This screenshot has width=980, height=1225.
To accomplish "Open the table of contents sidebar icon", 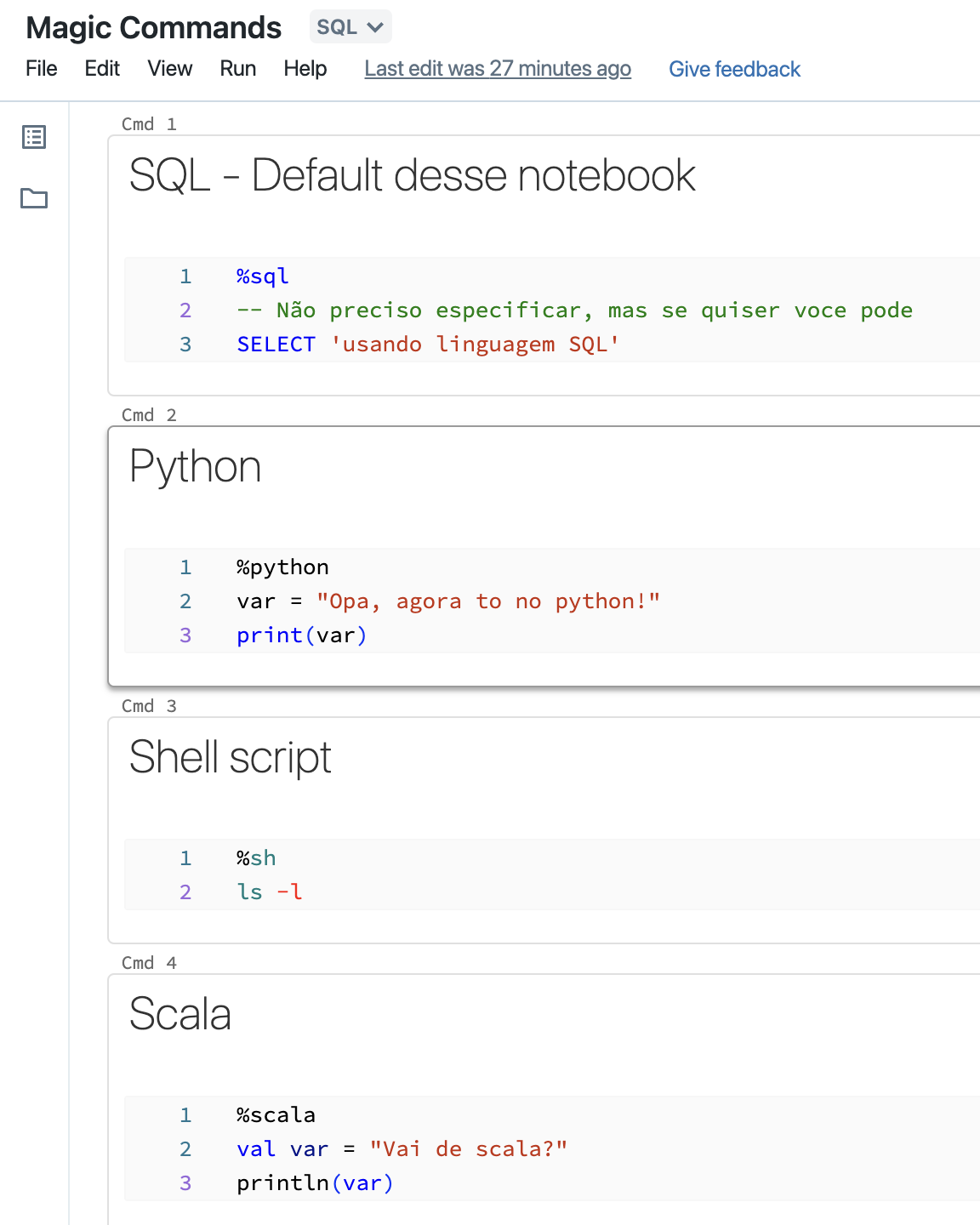I will pyautogui.click(x=34, y=137).
